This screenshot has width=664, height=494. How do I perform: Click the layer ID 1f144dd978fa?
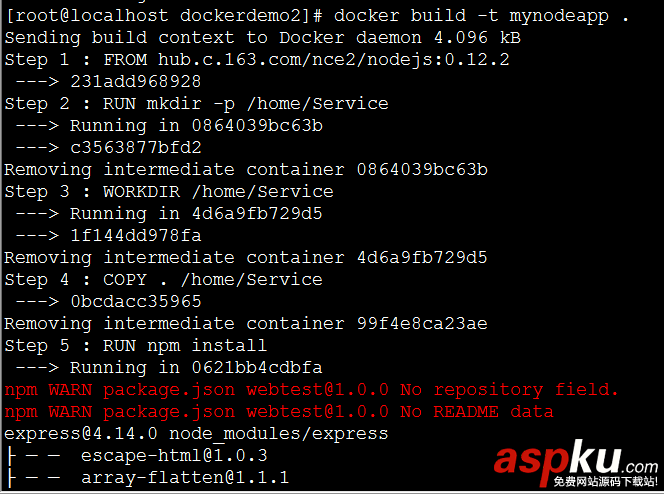click(135, 236)
